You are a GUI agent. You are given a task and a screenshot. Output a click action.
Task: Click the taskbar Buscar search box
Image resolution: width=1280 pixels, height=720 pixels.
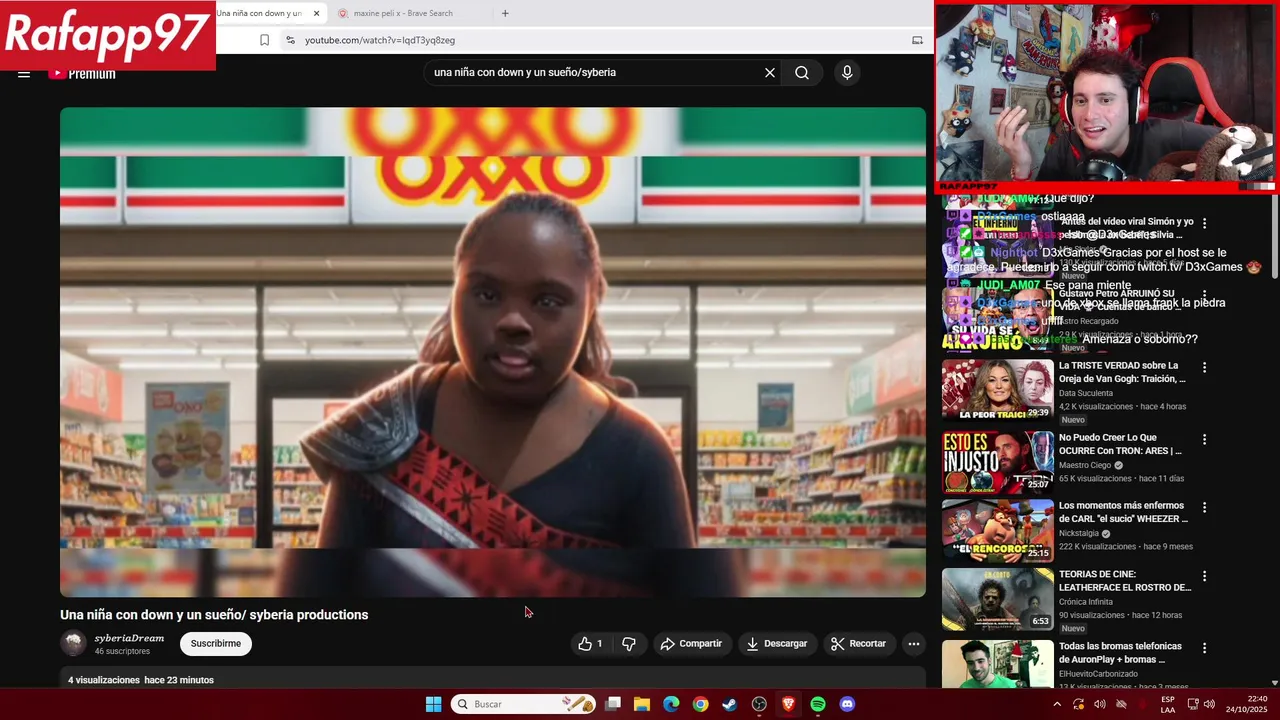(523, 704)
